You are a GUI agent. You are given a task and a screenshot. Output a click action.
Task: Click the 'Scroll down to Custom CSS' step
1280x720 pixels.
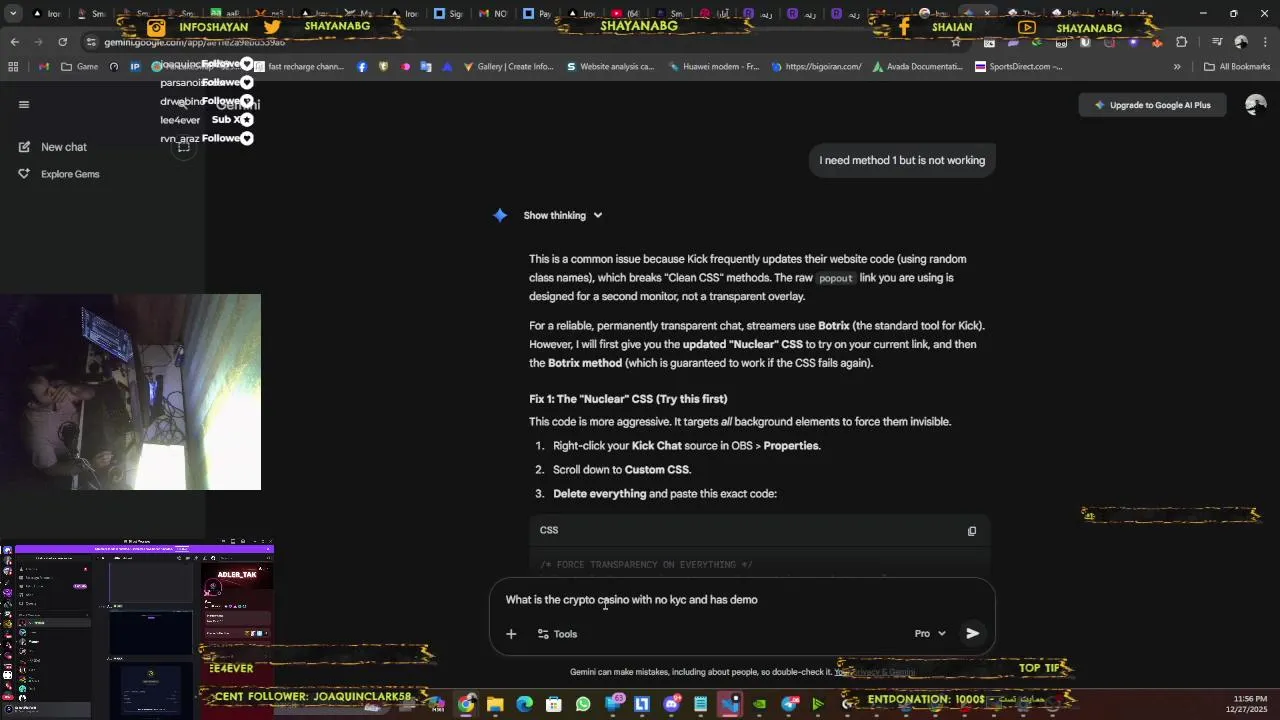tap(622, 470)
